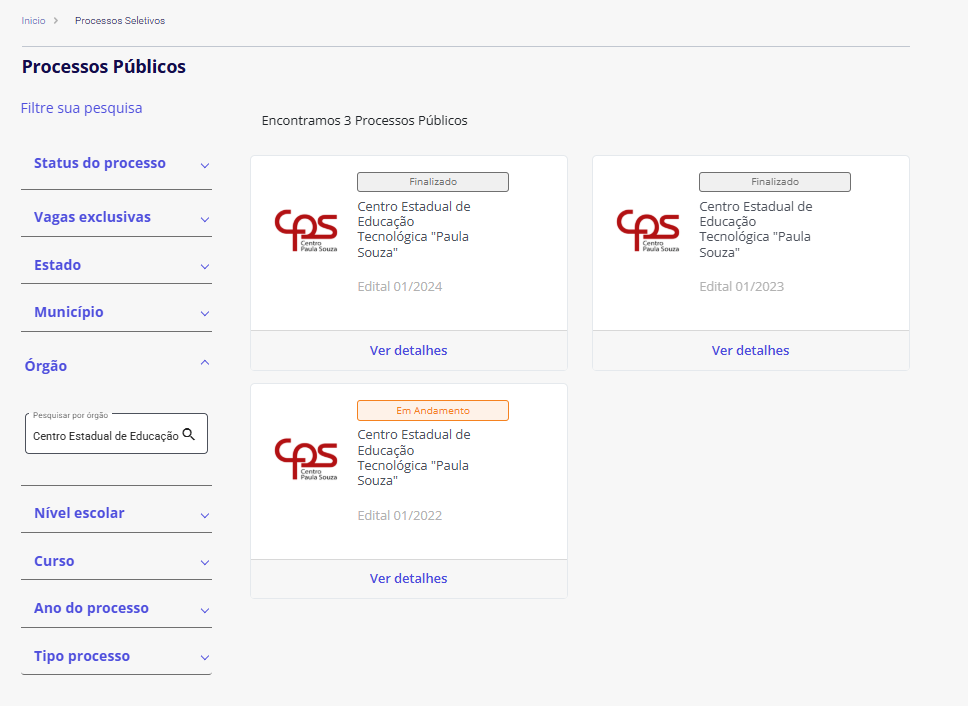Viewport: 968px width, 706px height.
Task: Open the Estado filter section
Action: coord(204,266)
